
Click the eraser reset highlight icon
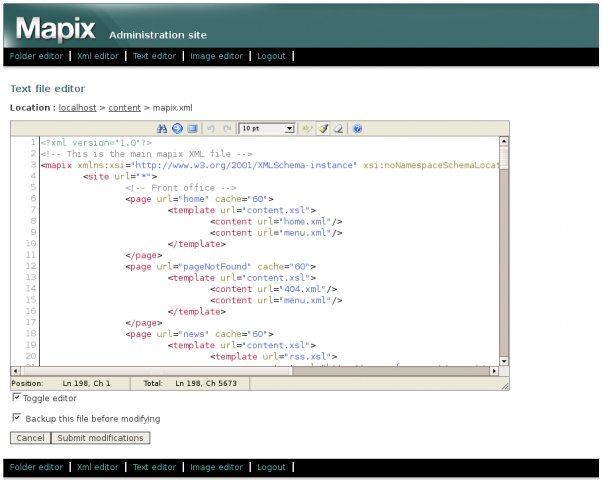pos(338,129)
